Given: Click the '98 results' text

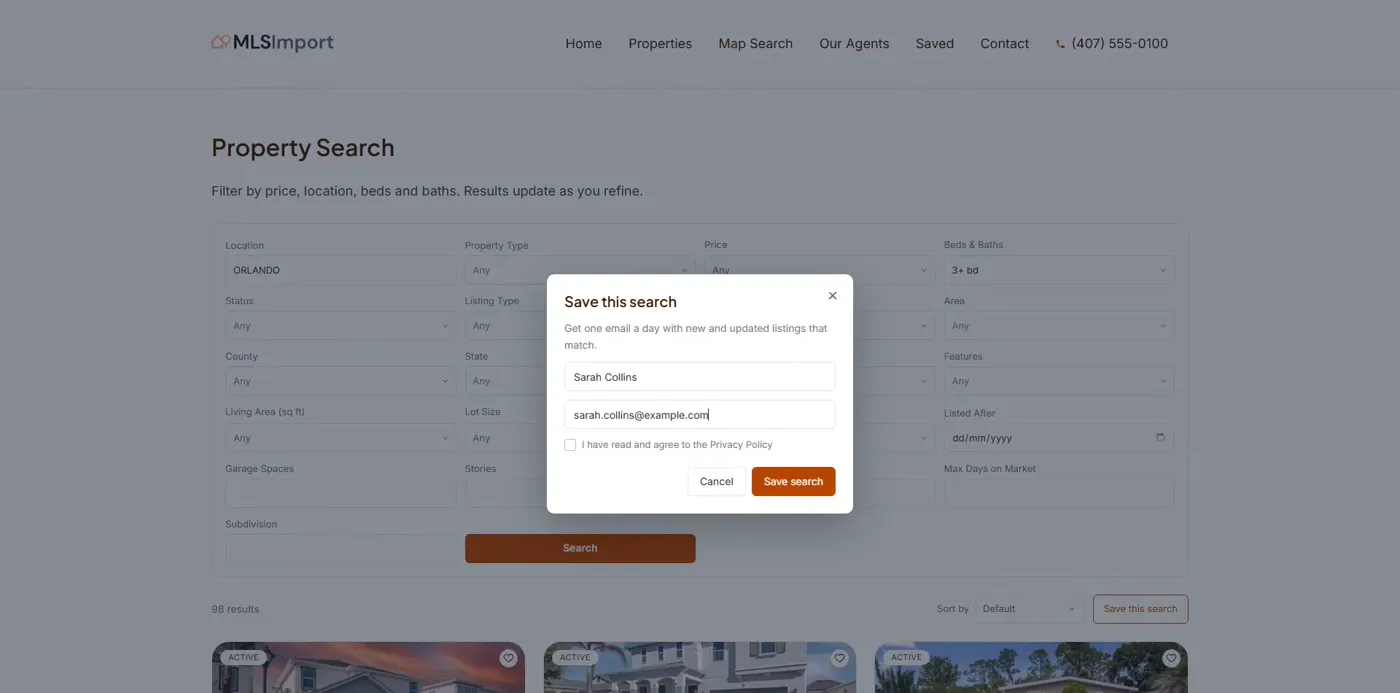Looking at the screenshot, I should point(235,609).
